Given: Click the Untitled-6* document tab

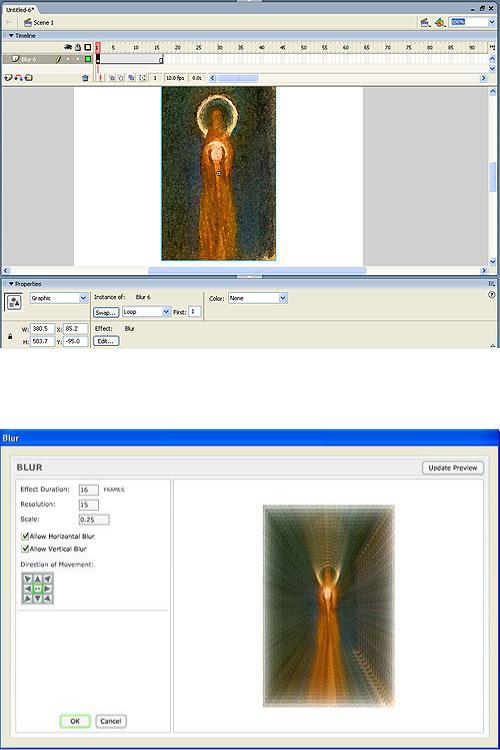Looking at the screenshot, I should 20,9.
